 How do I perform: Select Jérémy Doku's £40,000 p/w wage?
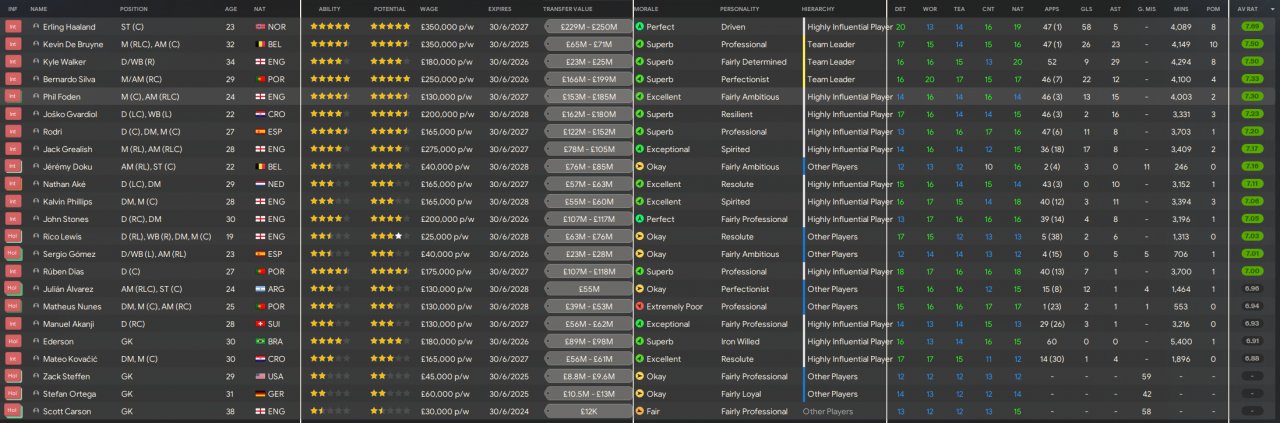point(445,167)
